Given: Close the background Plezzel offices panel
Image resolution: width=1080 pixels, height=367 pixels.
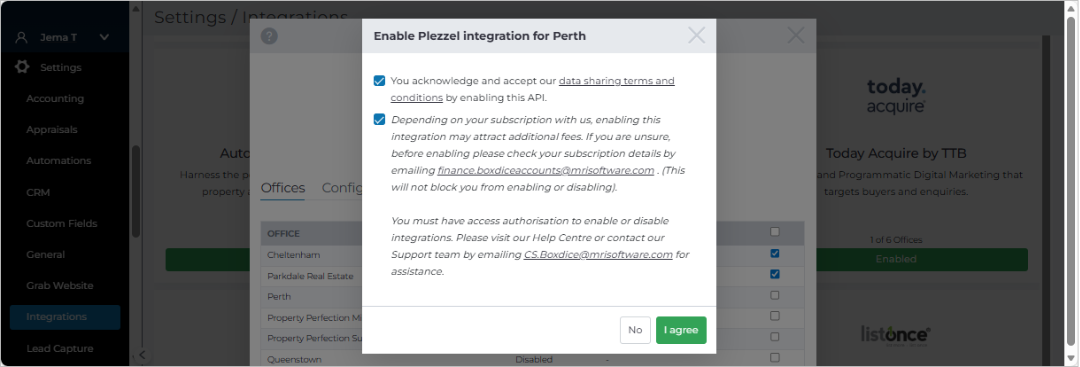Looking at the screenshot, I should pyautogui.click(x=796, y=35).
